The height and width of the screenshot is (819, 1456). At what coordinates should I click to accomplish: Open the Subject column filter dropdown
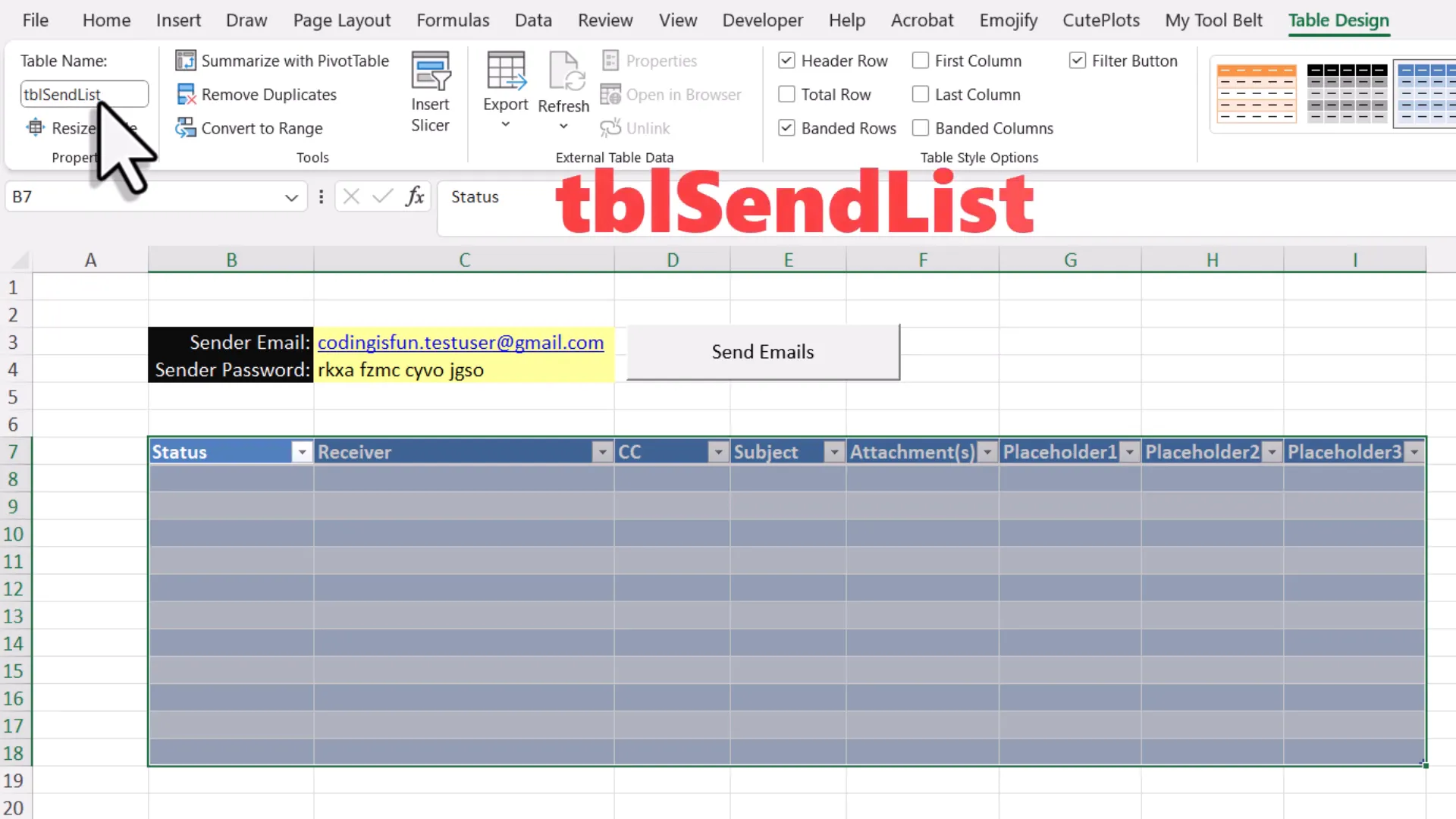pos(833,451)
